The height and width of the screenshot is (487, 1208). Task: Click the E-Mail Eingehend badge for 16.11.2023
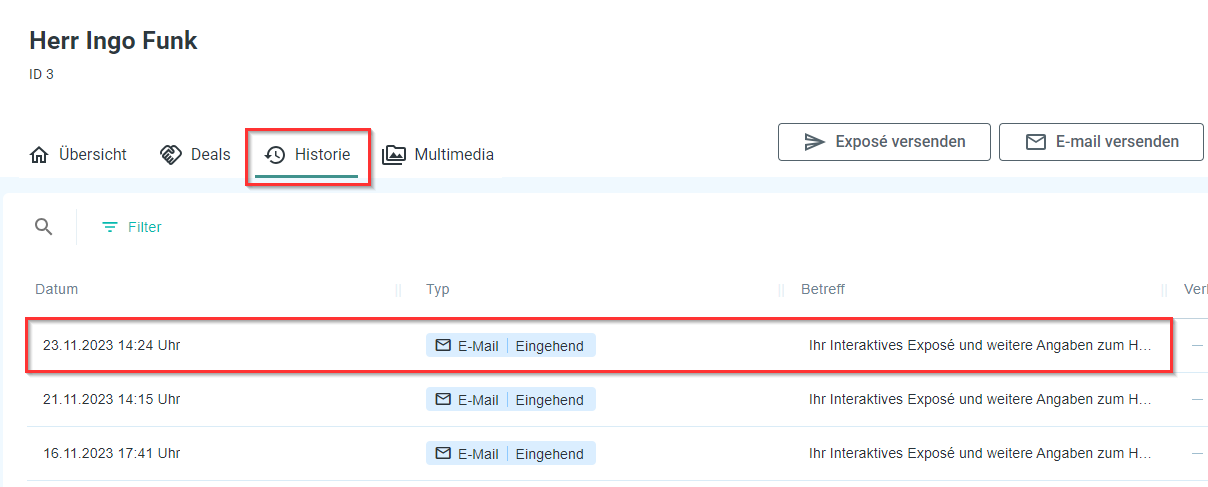[x=511, y=453]
